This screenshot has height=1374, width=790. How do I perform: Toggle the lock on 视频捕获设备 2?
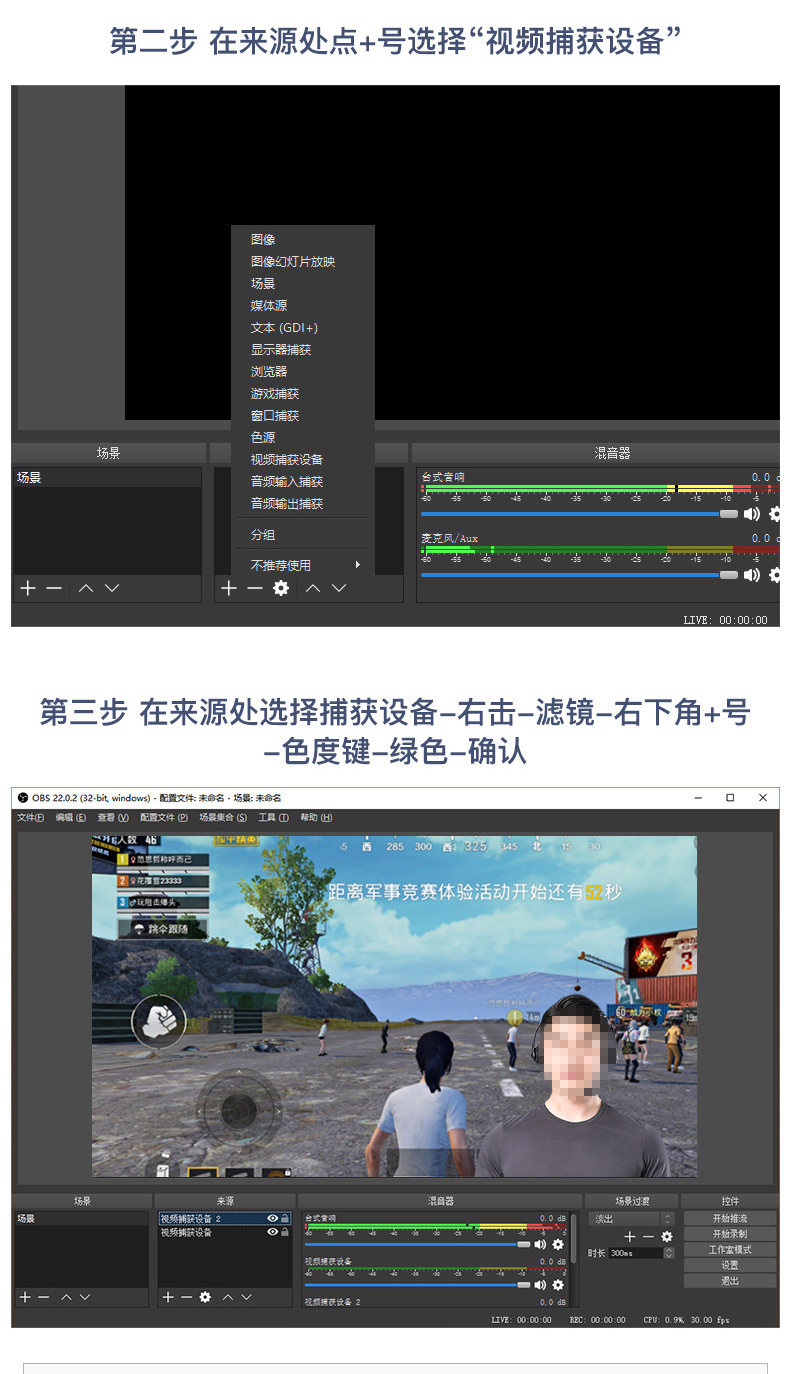click(285, 1218)
